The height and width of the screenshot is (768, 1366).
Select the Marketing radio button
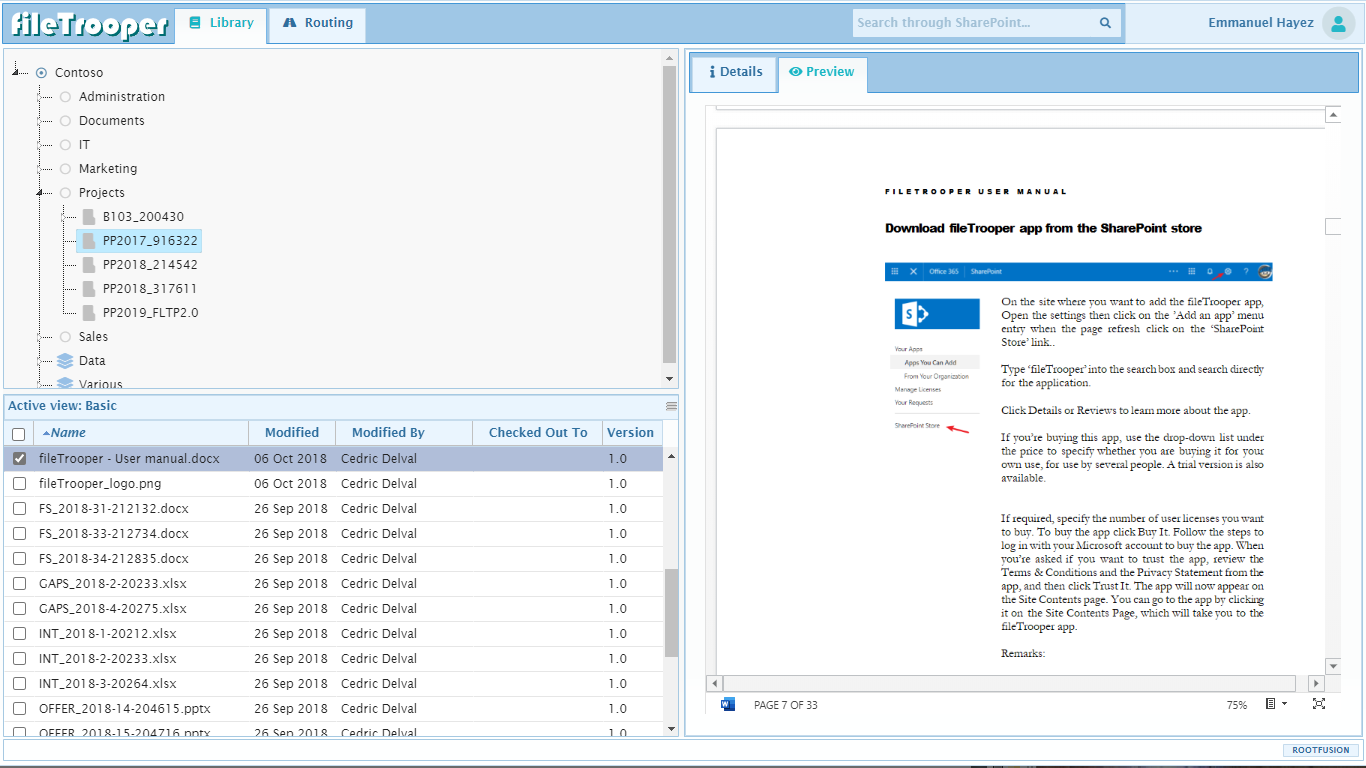point(65,169)
